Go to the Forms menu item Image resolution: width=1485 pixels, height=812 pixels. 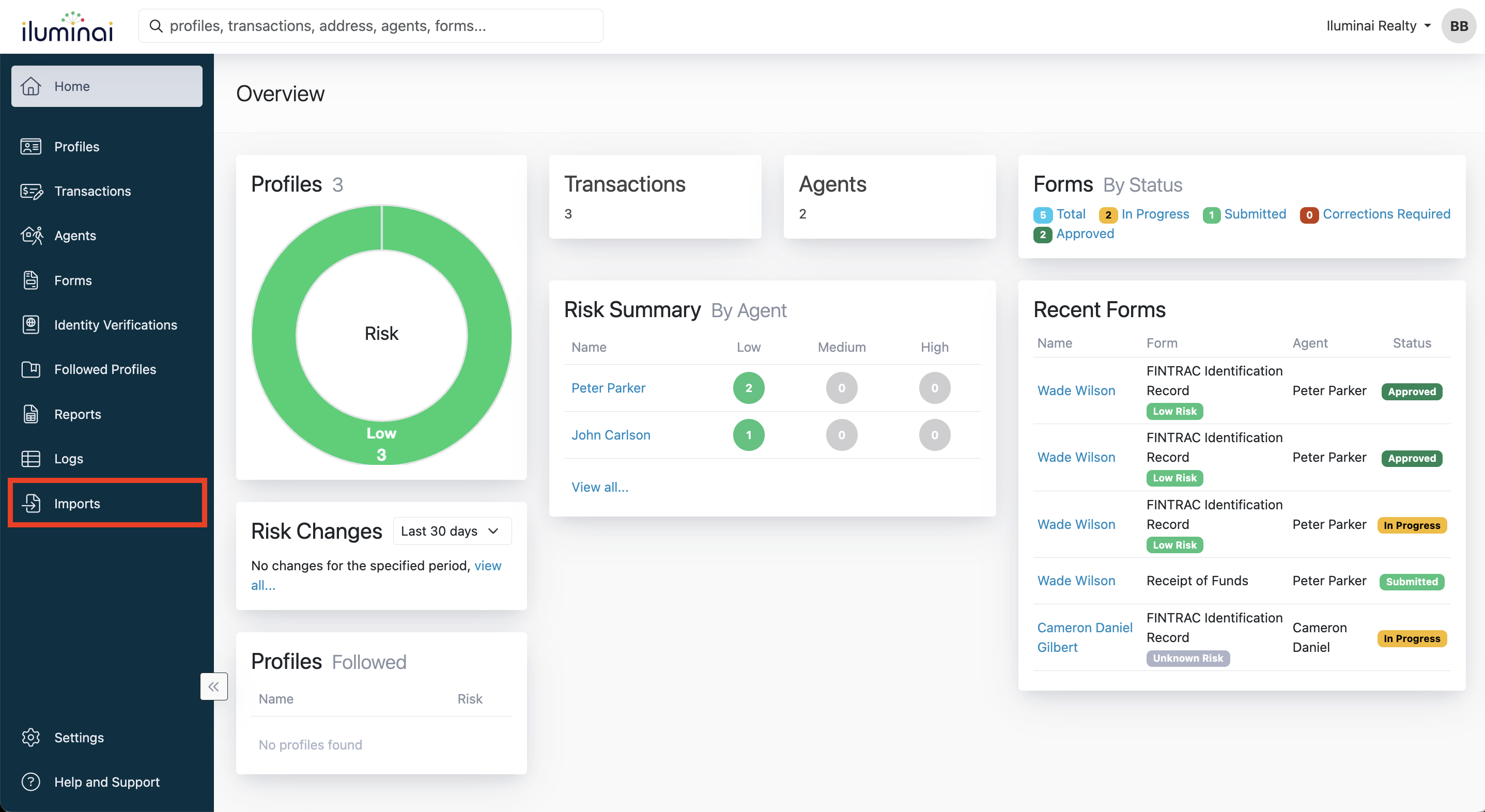[x=73, y=280]
